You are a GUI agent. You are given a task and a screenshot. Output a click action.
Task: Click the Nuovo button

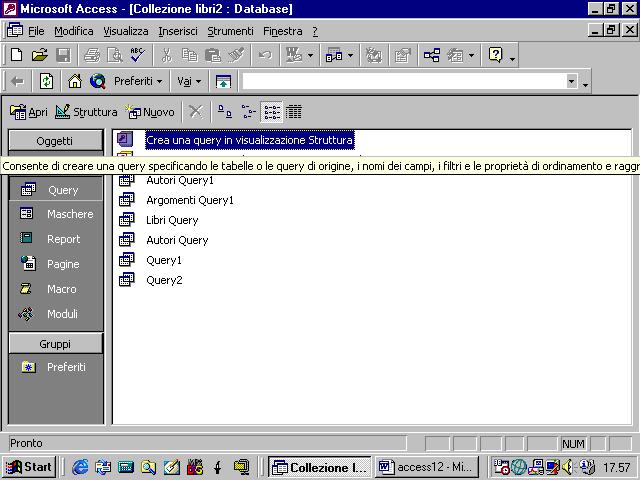(x=150, y=112)
